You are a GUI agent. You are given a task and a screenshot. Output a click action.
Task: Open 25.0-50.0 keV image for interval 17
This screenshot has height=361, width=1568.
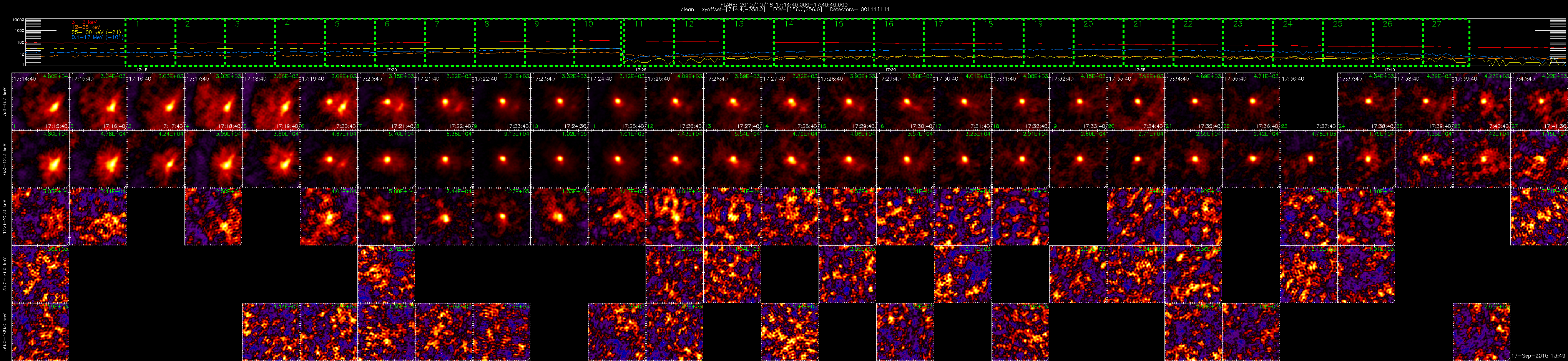[962, 274]
